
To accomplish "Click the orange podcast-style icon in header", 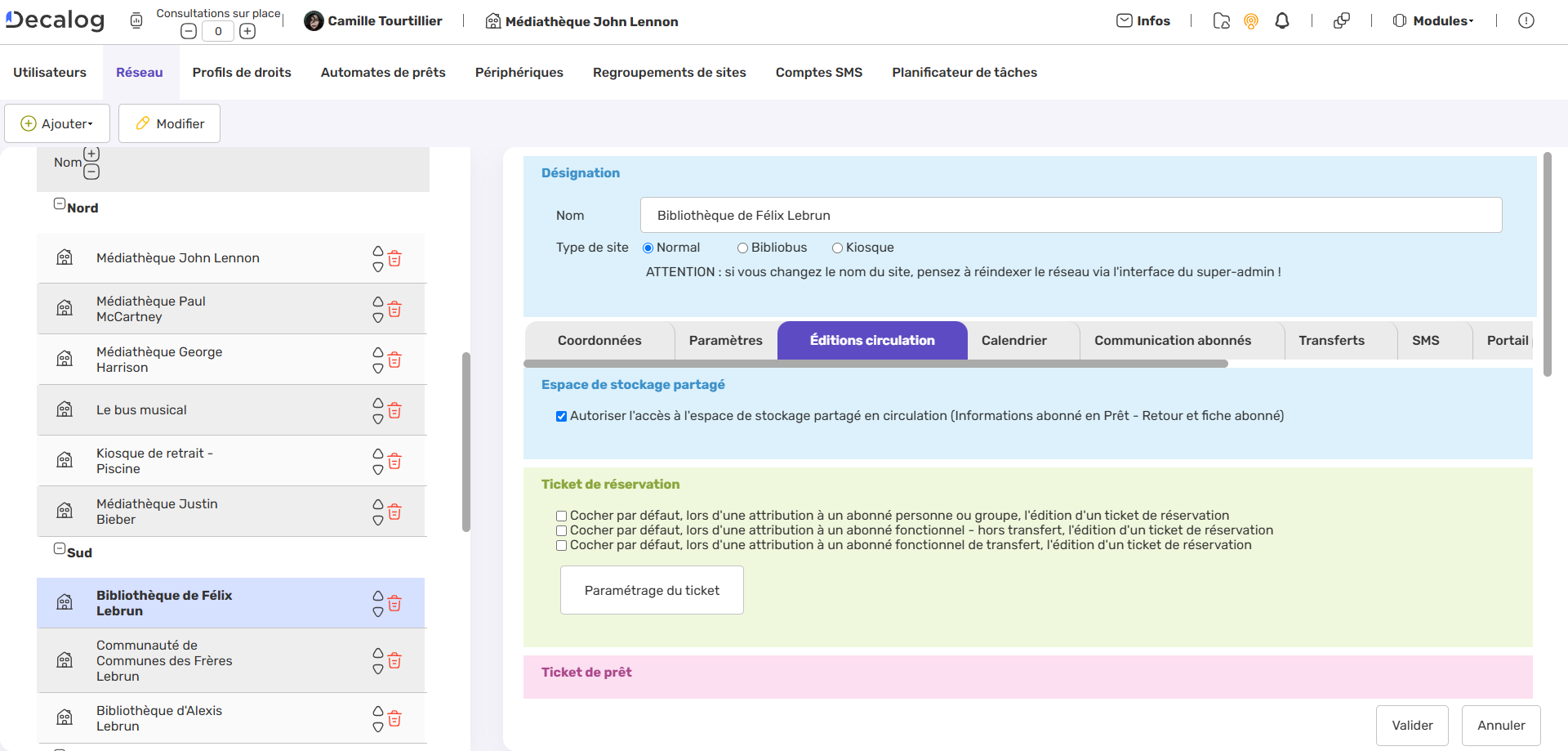I will coord(1250,21).
